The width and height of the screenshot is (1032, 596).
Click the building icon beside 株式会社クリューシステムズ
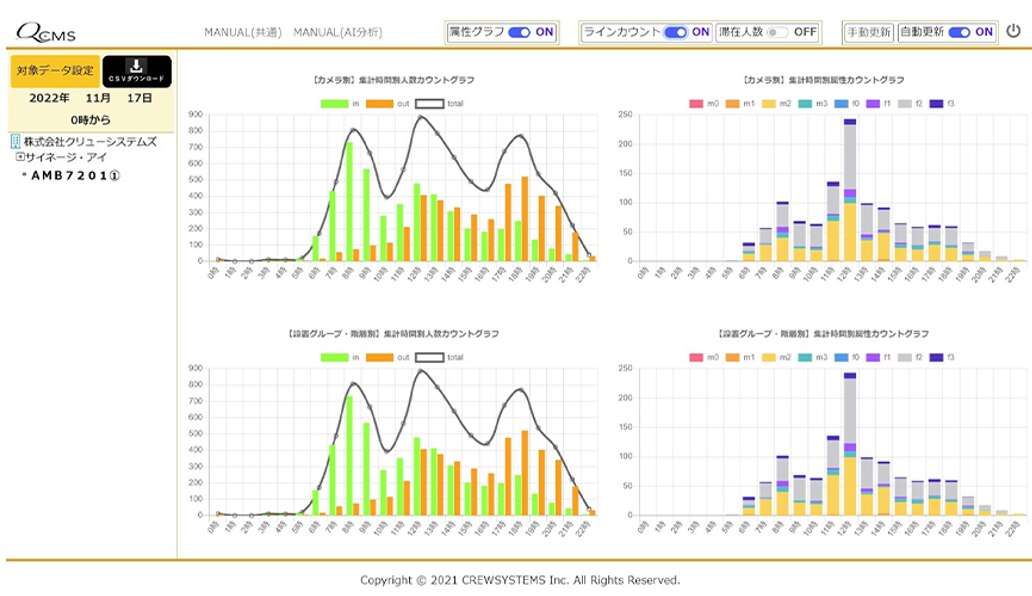[15, 142]
